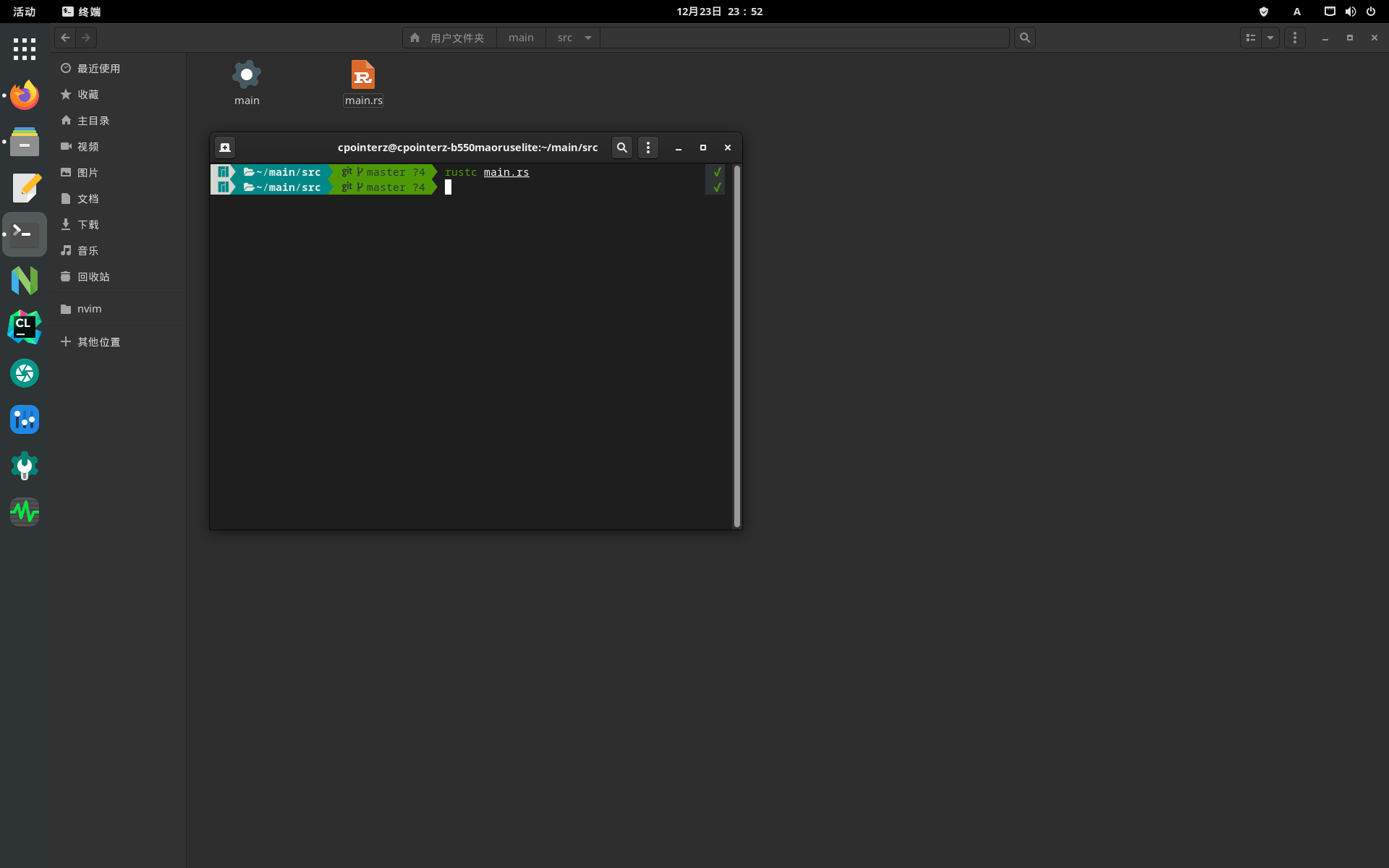Open Neovim from the dock
Viewport: 1389px width, 868px height.
25,281
